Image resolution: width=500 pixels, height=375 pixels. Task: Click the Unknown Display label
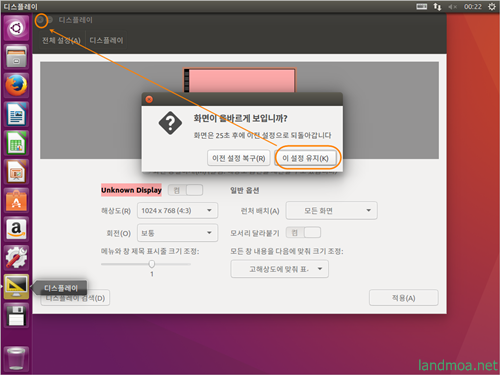click(131, 190)
